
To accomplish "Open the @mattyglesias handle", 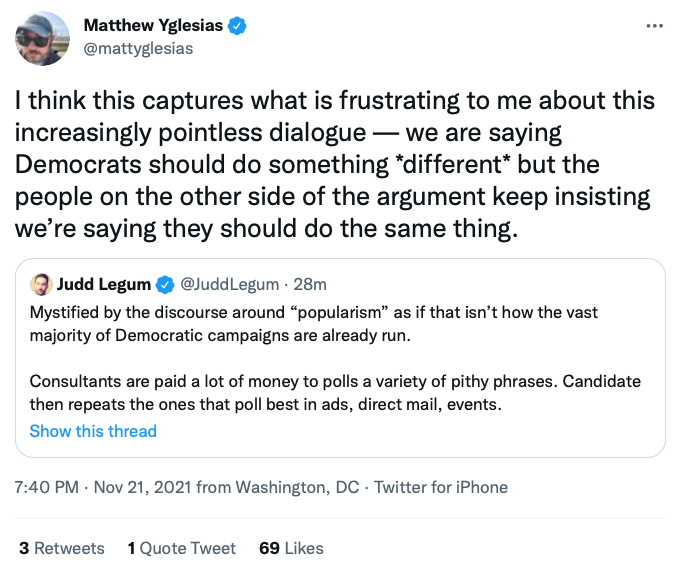I will [x=138, y=49].
